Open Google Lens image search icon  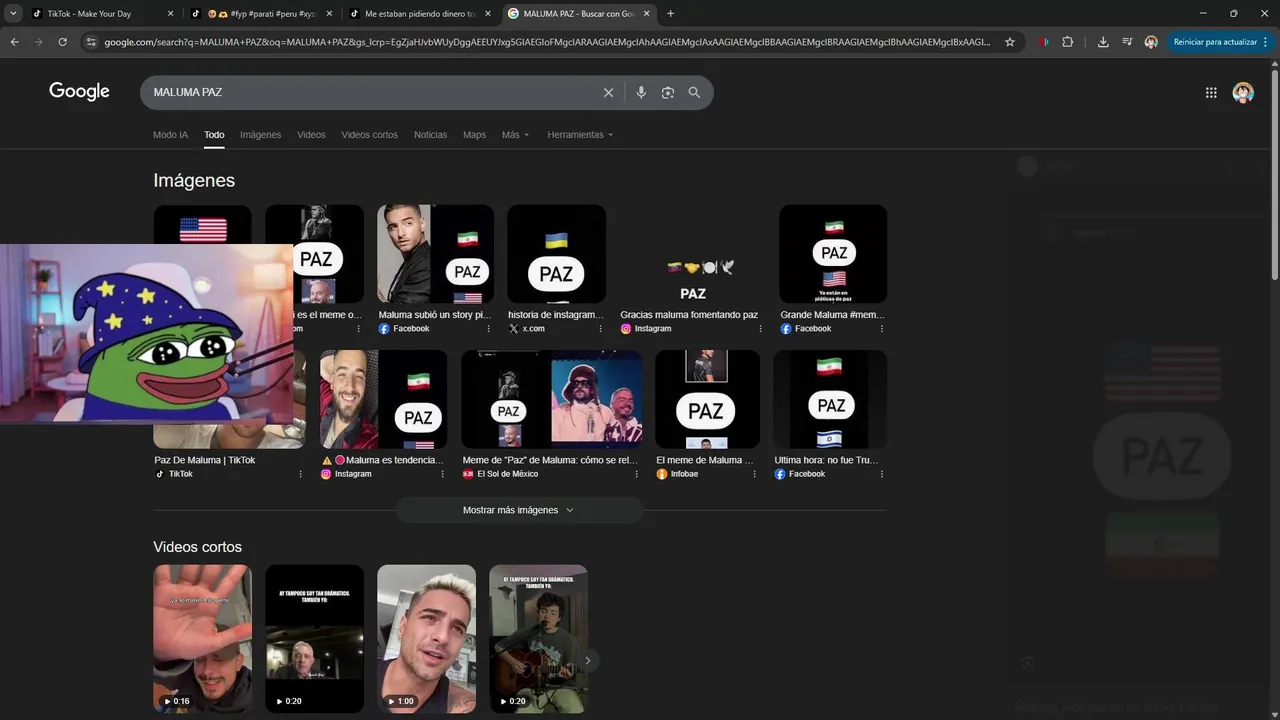[x=667, y=92]
